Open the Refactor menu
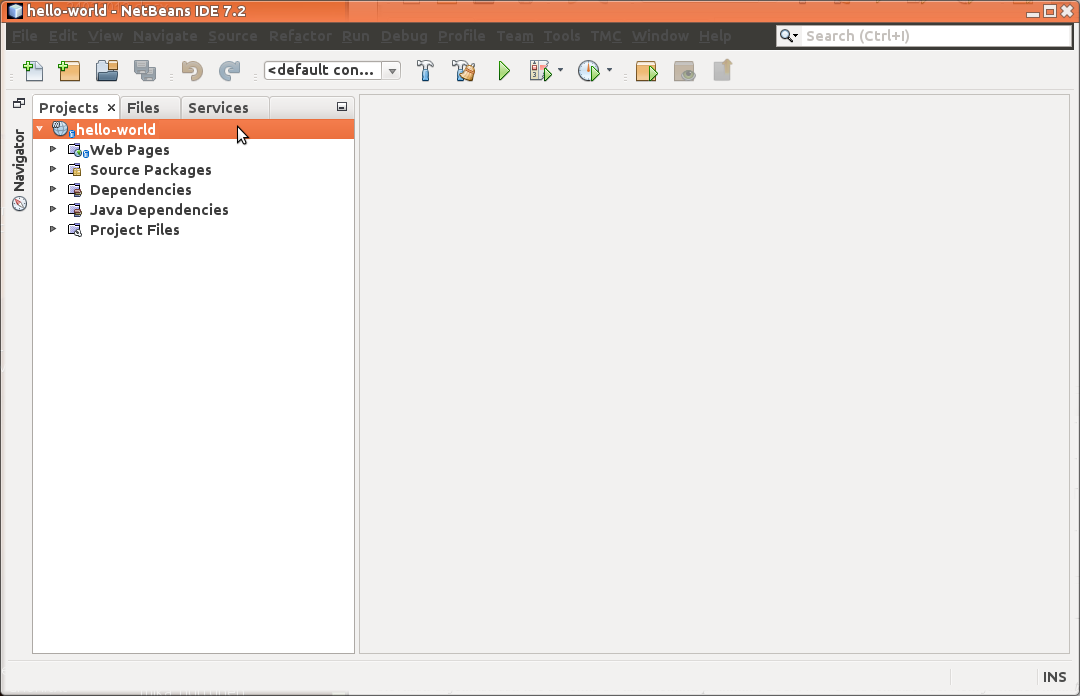The height and width of the screenshot is (696, 1080). [300, 36]
